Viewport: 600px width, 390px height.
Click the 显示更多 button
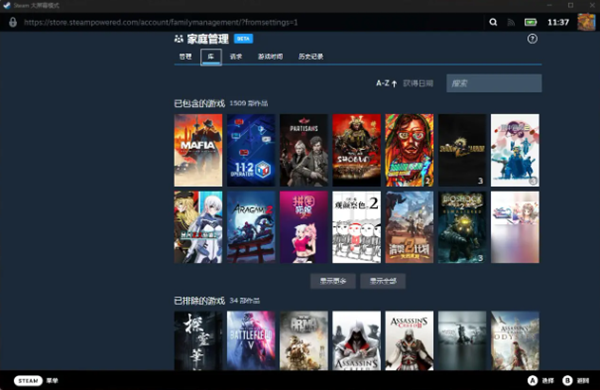[333, 281]
